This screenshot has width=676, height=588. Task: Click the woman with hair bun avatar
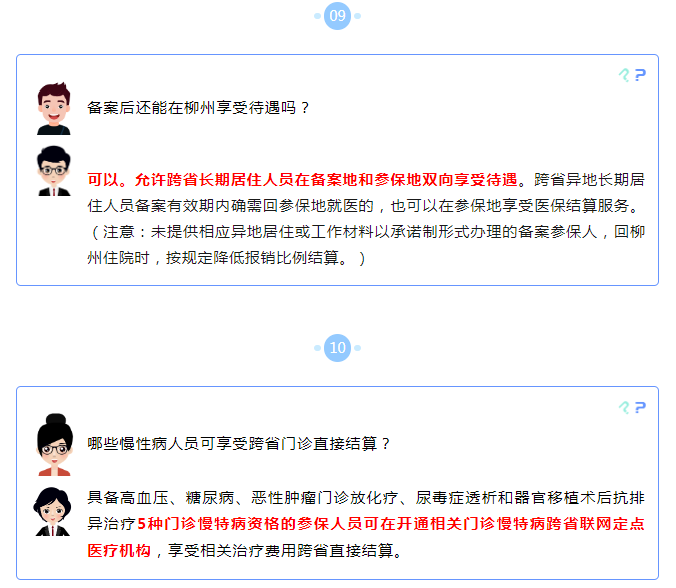(54, 445)
